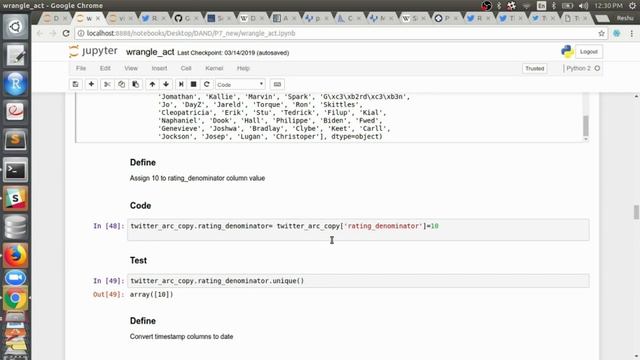The width and height of the screenshot is (640, 360).
Task: Open the Help menu
Action: 243,68
